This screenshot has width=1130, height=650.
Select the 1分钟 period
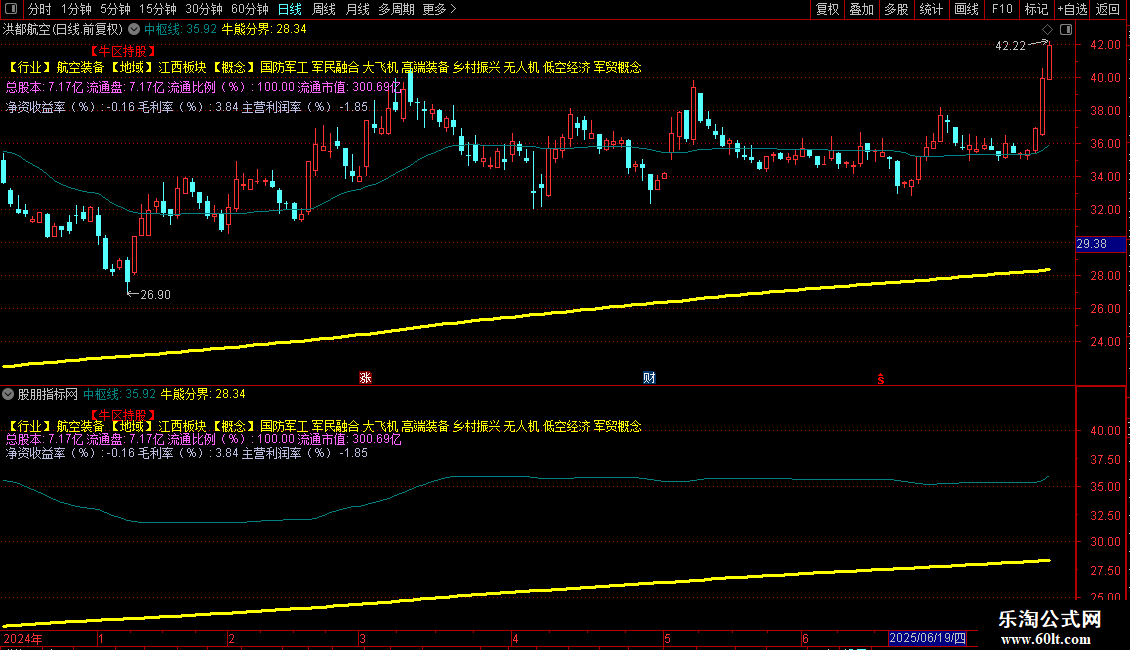tap(76, 9)
